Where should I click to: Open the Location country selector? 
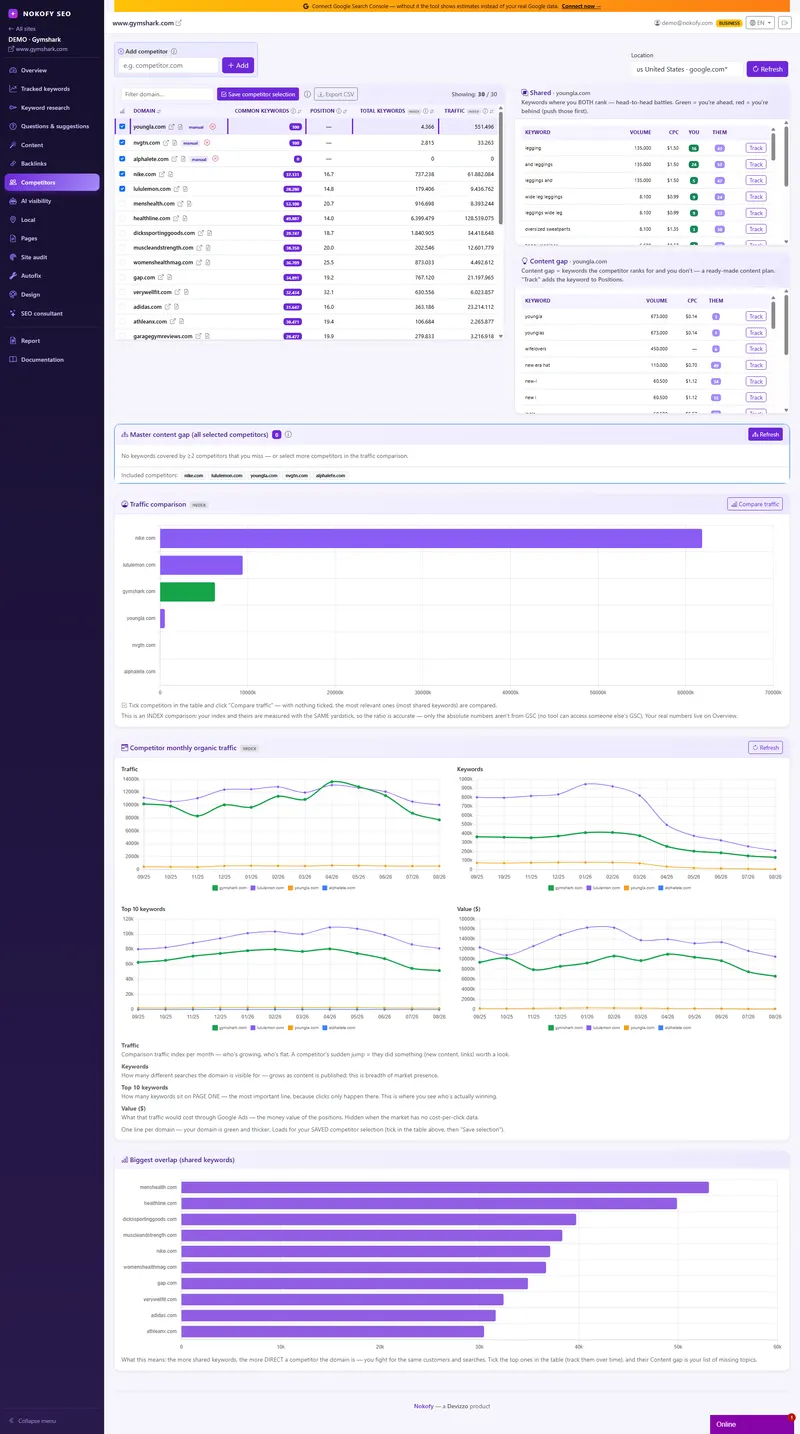coord(688,69)
